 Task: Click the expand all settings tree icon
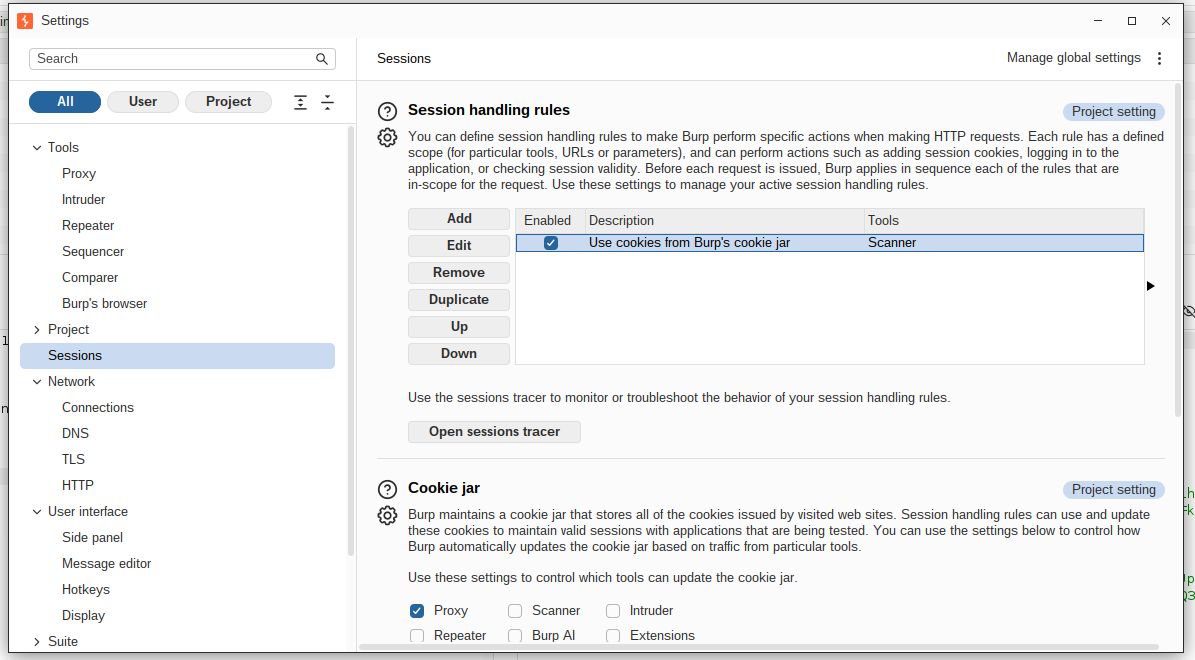click(x=300, y=102)
